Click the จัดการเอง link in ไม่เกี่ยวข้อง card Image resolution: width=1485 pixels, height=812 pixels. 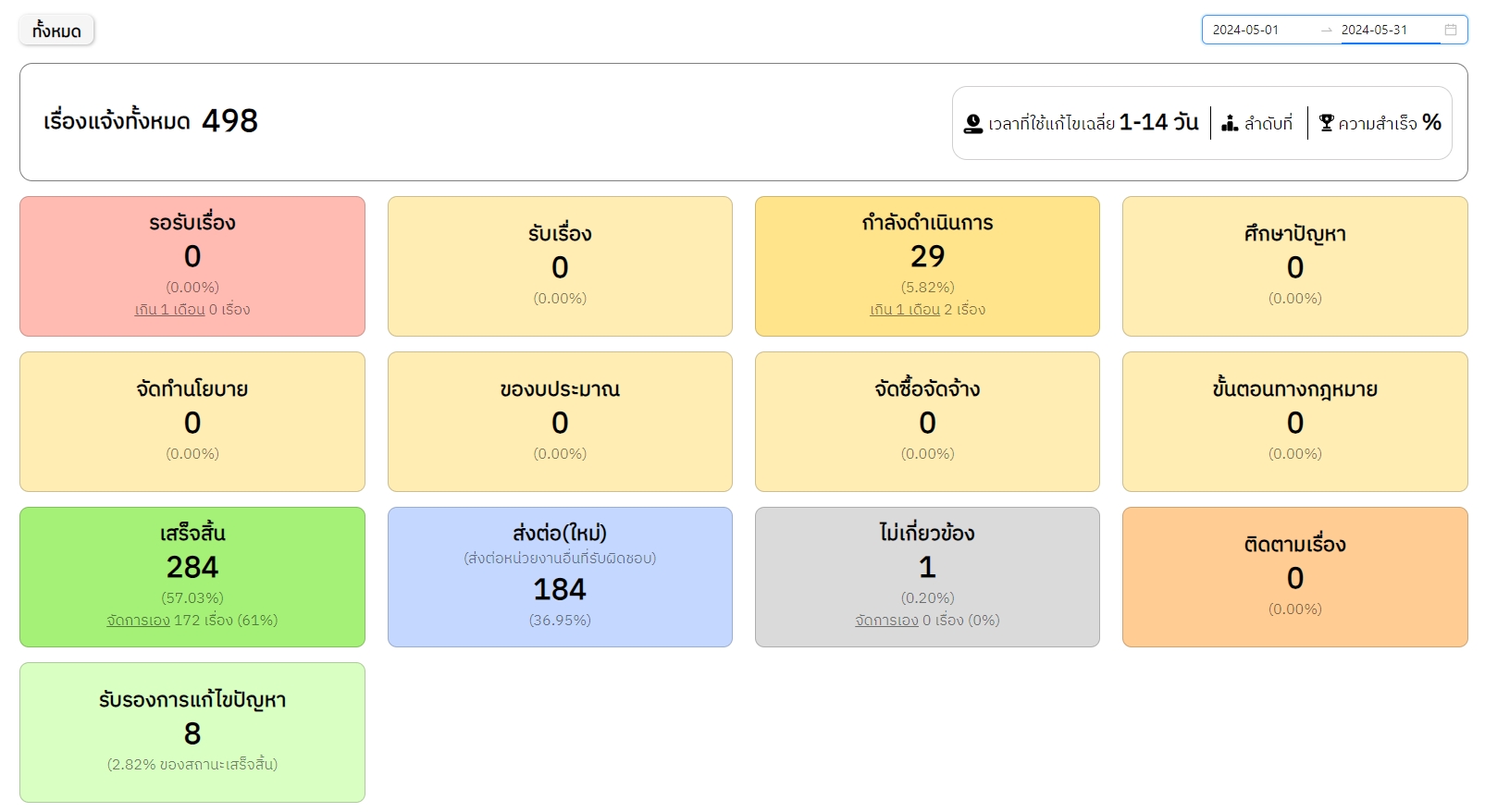pos(885,621)
